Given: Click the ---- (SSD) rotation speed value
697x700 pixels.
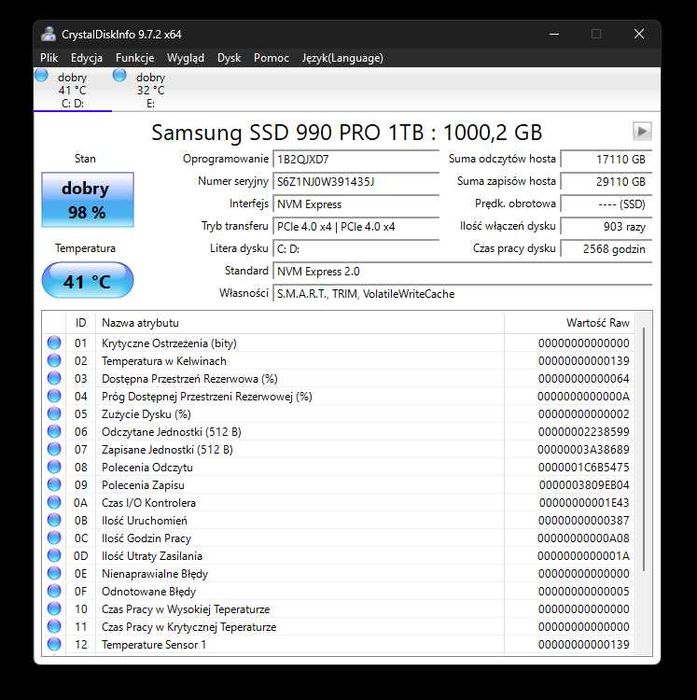Looking at the screenshot, I should pyautogui.click(x=606, y=204).
